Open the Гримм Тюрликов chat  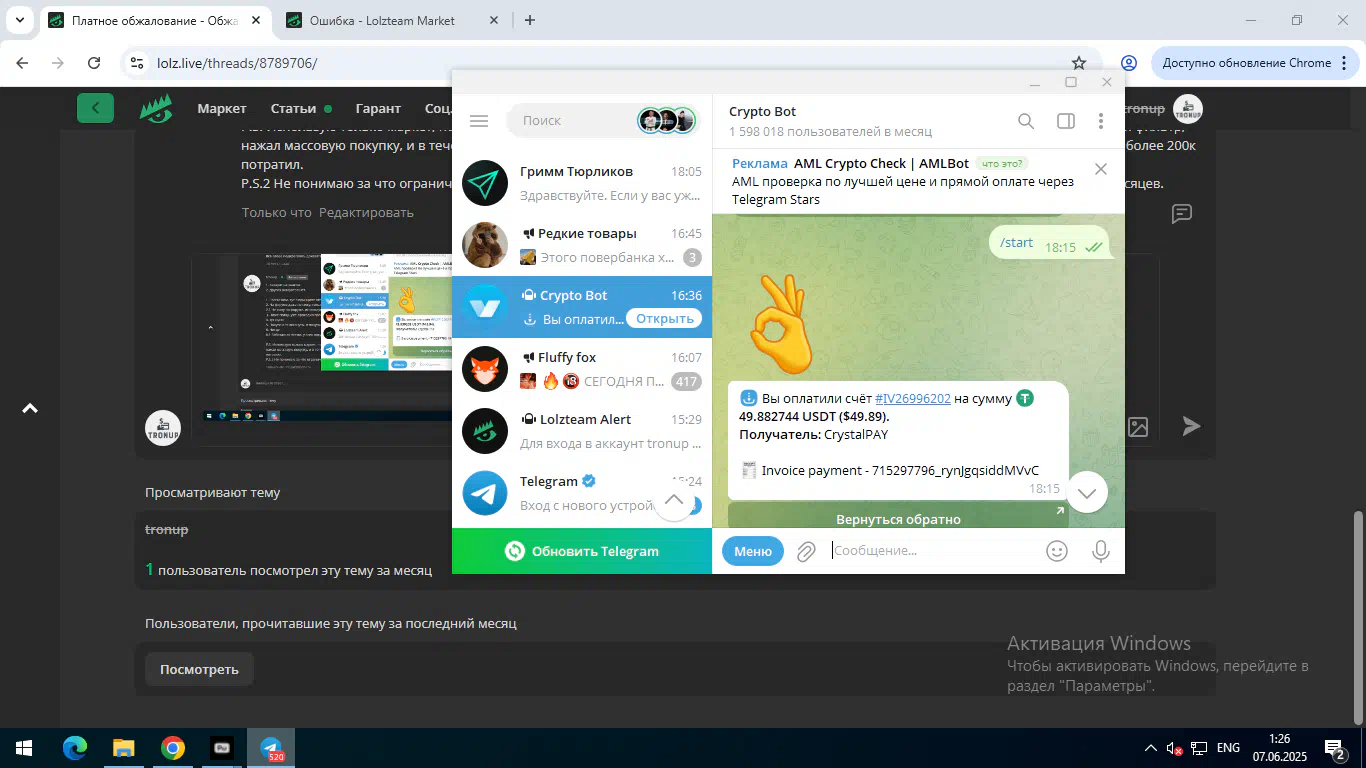pyautogui.click(x=582, y=183)
